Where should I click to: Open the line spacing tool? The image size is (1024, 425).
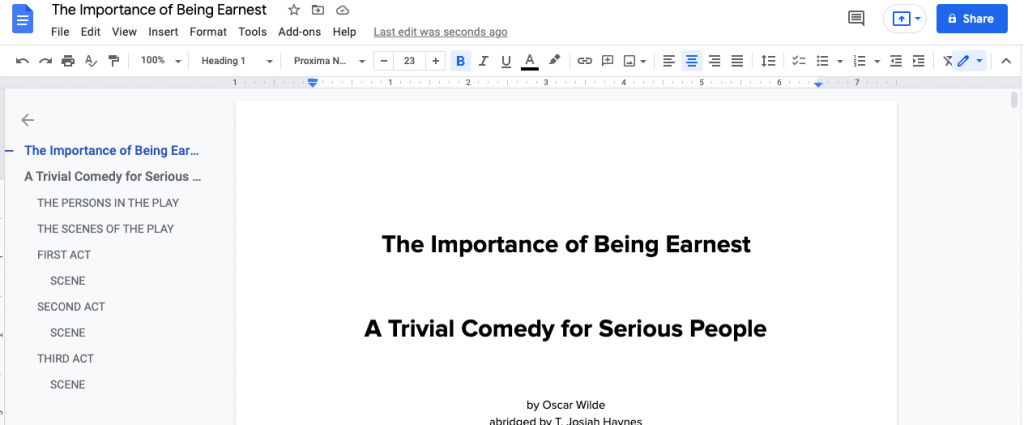(768, 61)
